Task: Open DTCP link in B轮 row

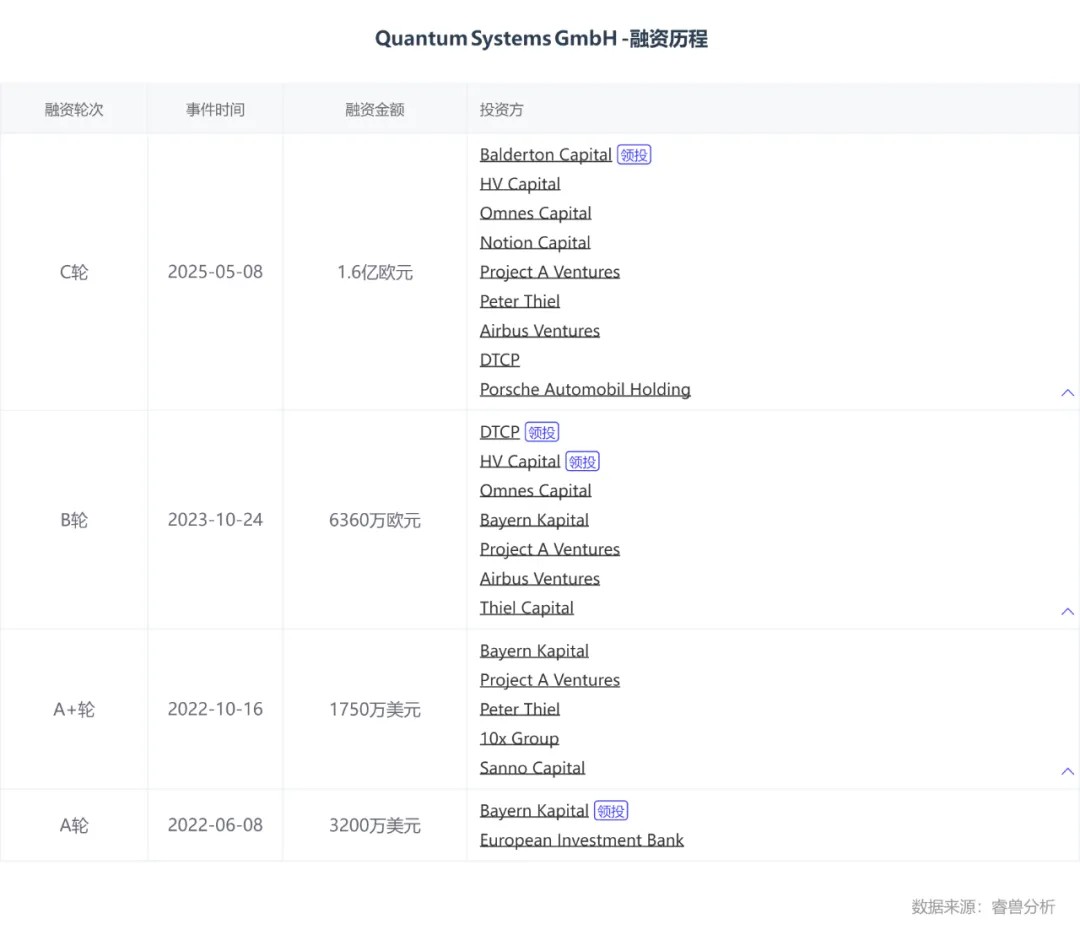Action: tap(499, 432)
